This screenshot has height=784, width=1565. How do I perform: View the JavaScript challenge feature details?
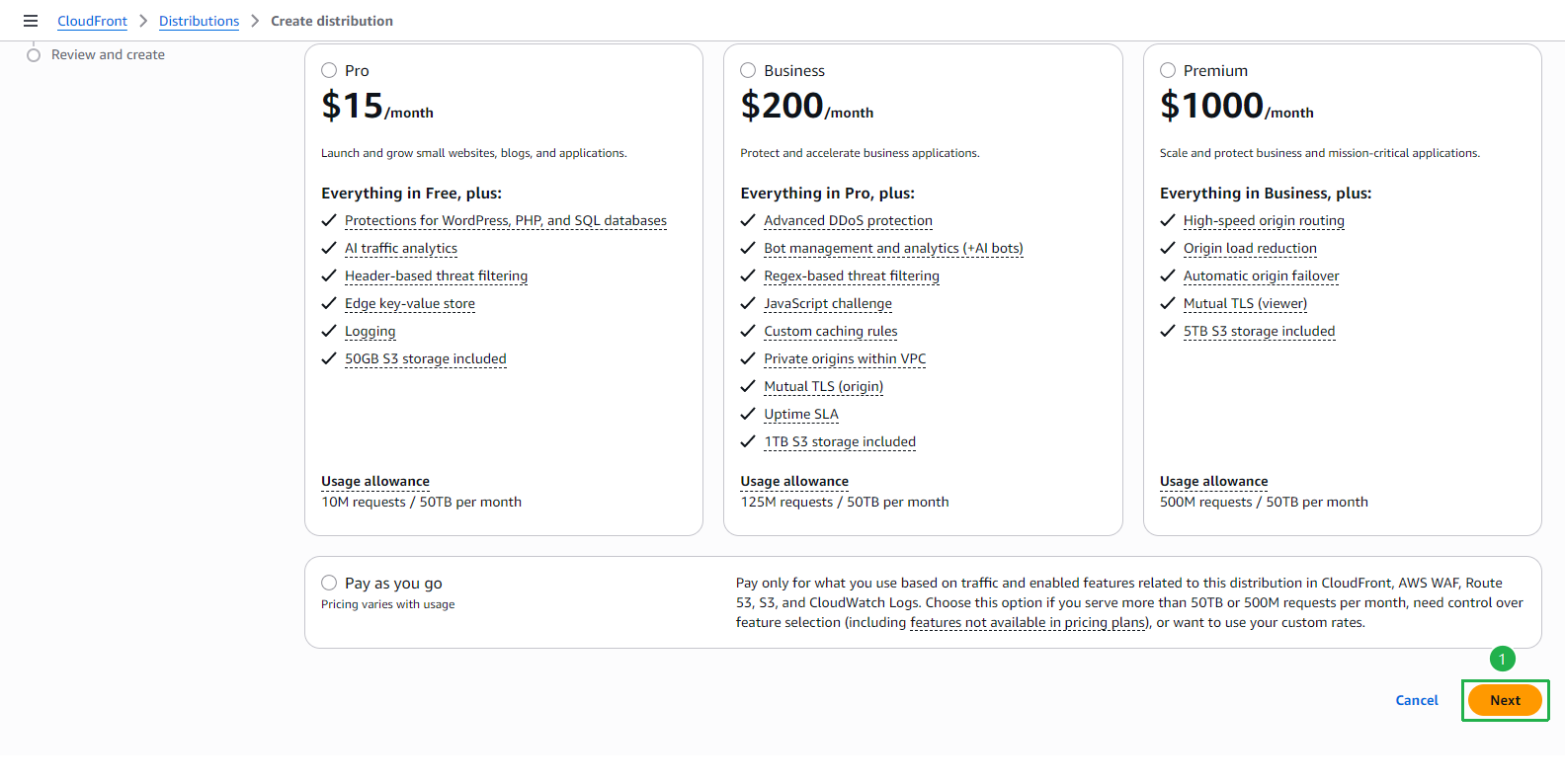pyautogui.click(x=828, y=303)
